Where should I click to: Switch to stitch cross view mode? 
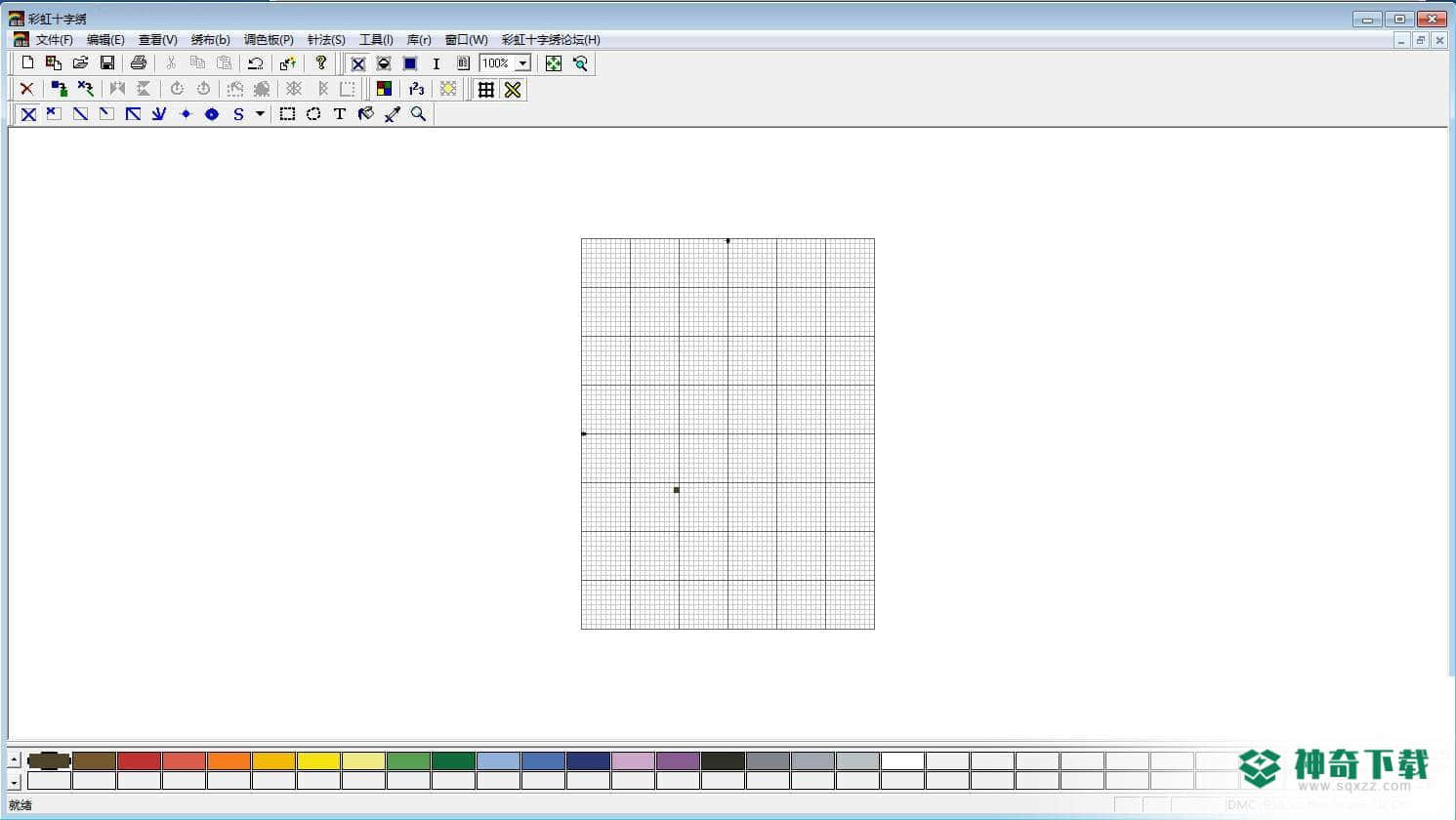coord(358,63)
